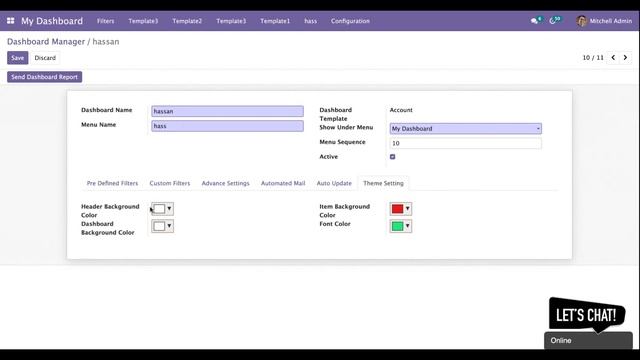Expand Header Background Color picker arrow
Image resolution: width=640 pixels, height=360 pixels.
tap(169, 209)
